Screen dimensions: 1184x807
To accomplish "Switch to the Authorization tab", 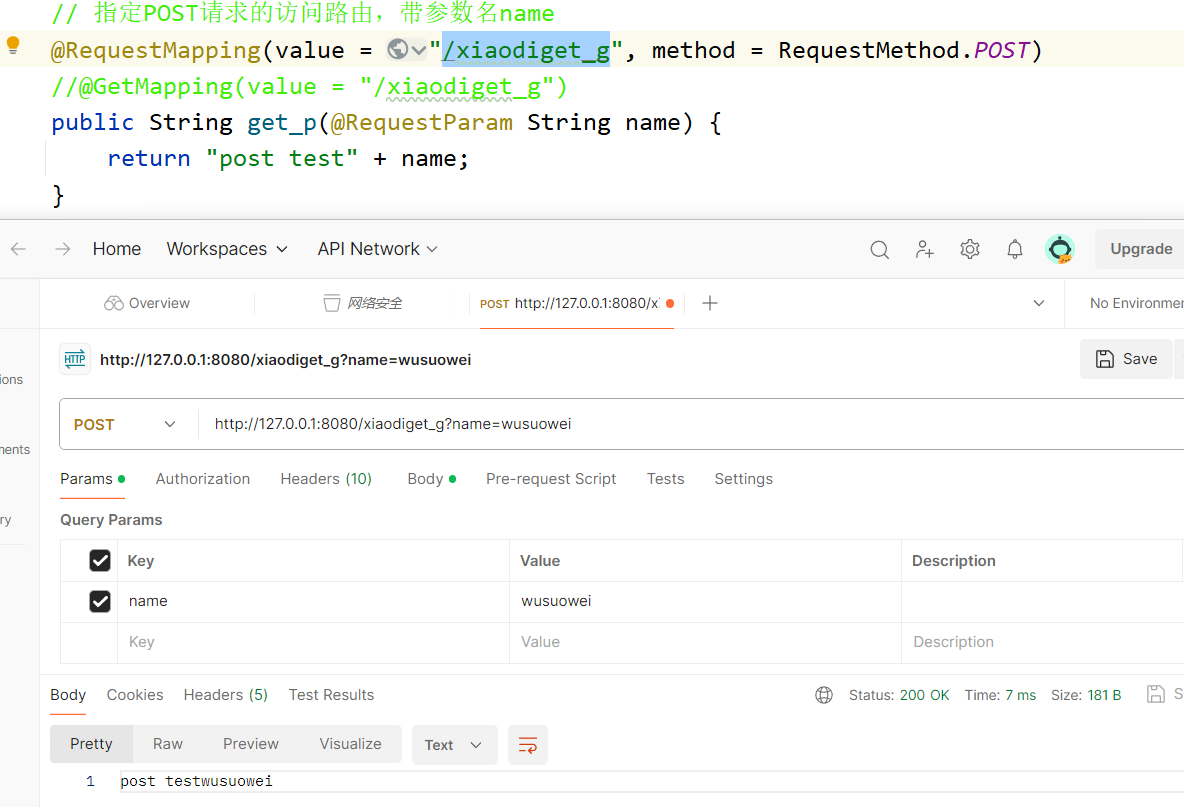I will (203, 479).
